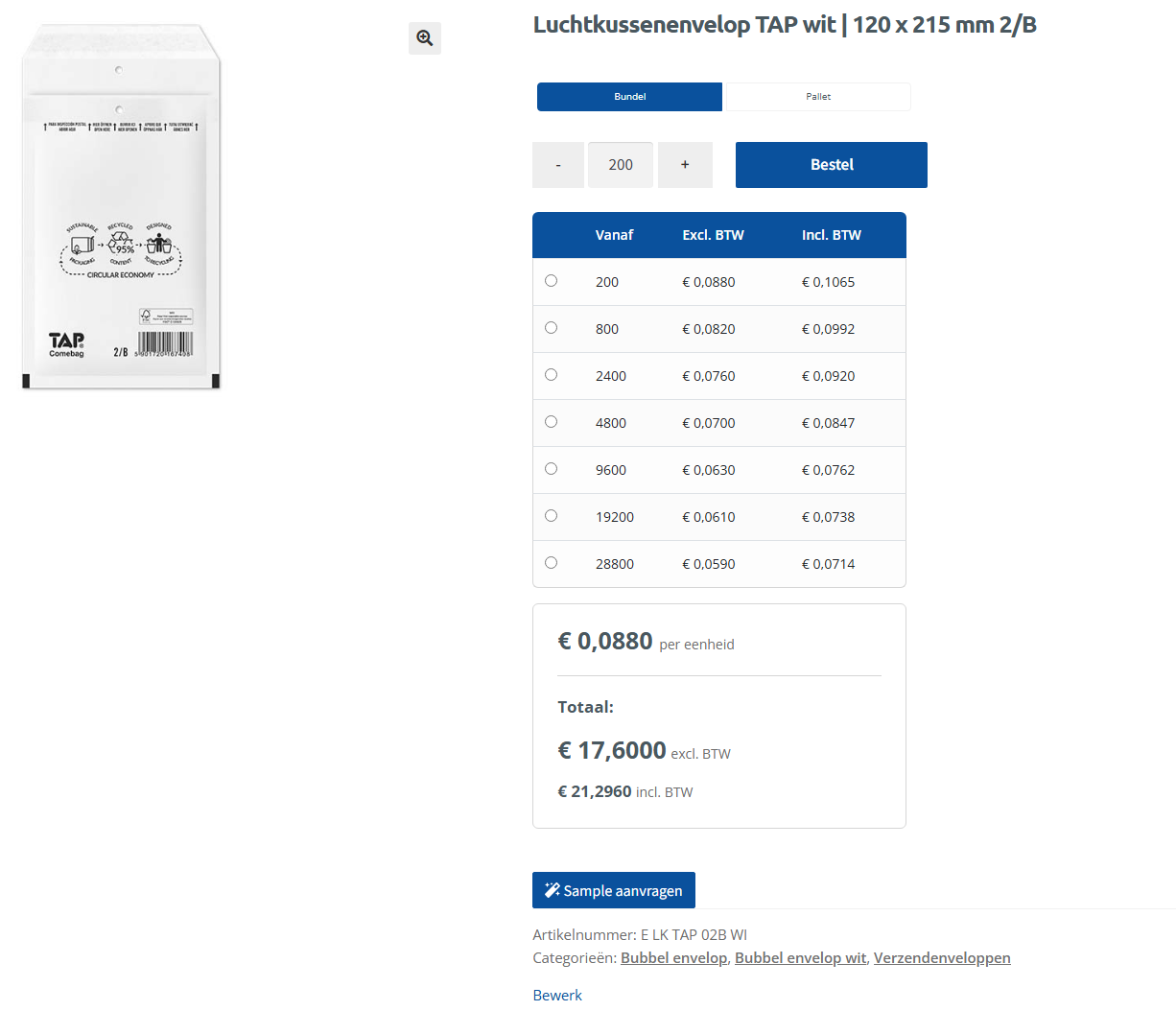Decrease quantity with the minus button
The width and height of the screenshot is (1176, 1034).
[558, 165]
